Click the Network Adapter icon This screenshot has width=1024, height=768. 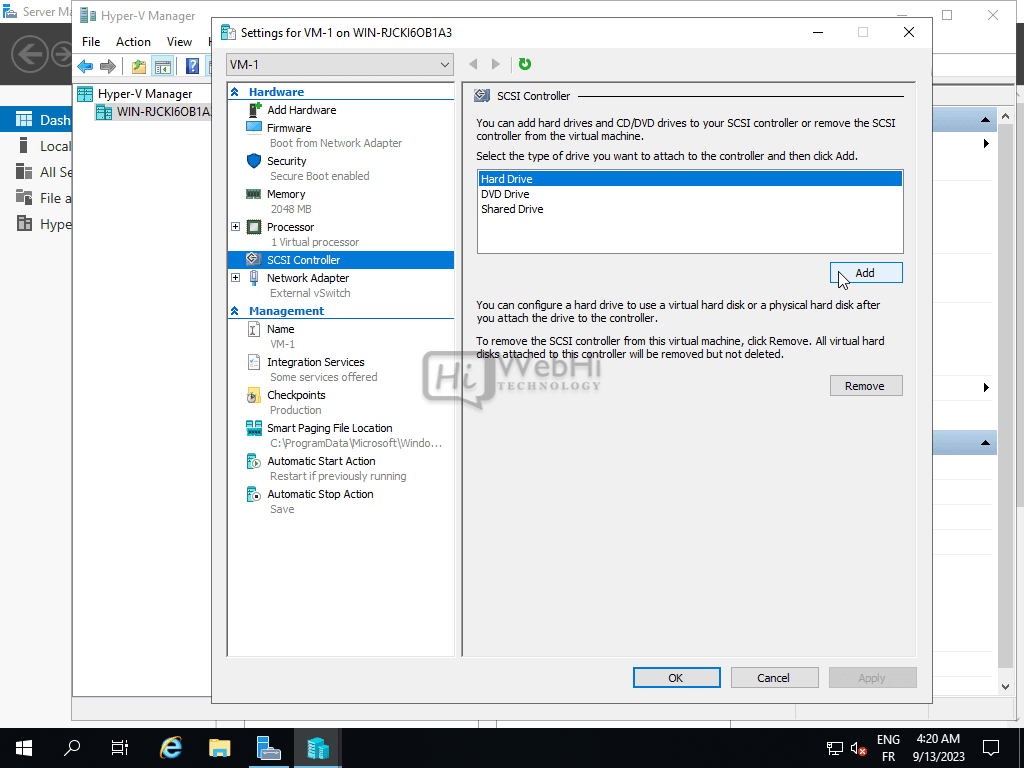click(254, 278)
